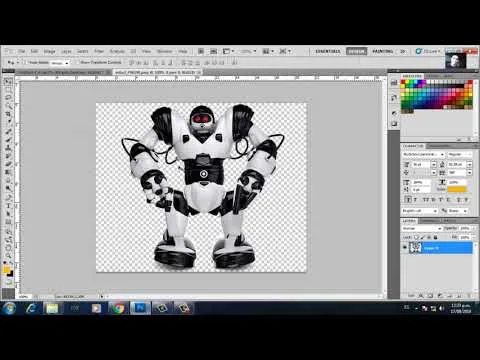Click the yellow text color swatch
Screen dimensions: 480x360
(x=457, y=189)
